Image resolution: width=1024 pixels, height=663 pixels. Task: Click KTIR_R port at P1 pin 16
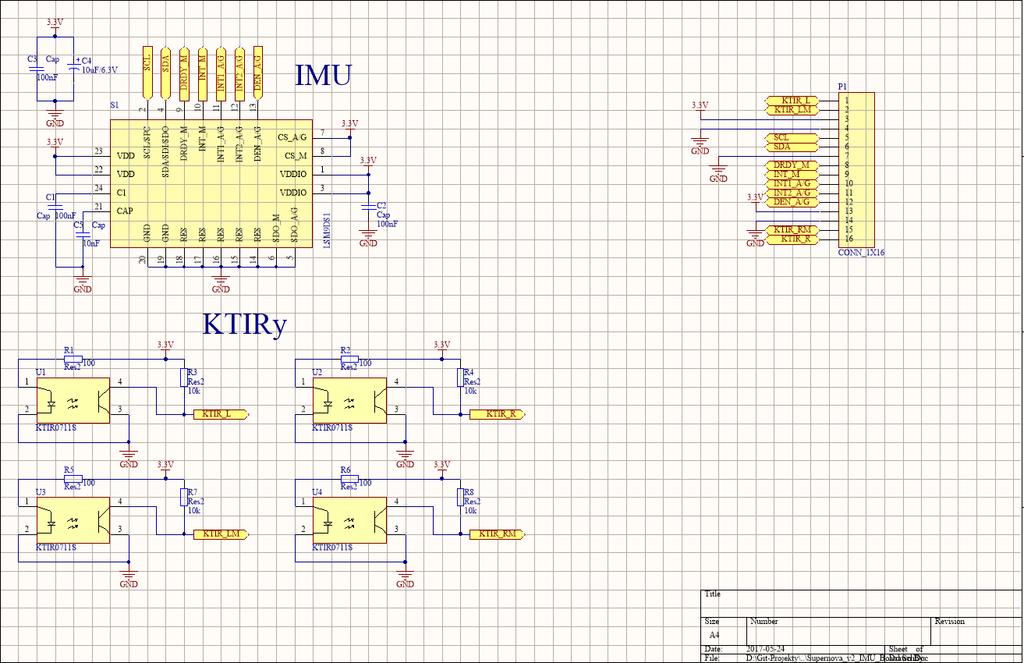point(791,239)
